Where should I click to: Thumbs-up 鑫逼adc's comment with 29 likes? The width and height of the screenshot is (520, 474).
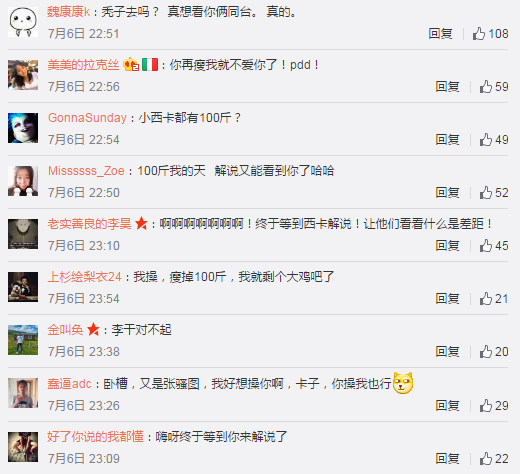pos(494,406)
